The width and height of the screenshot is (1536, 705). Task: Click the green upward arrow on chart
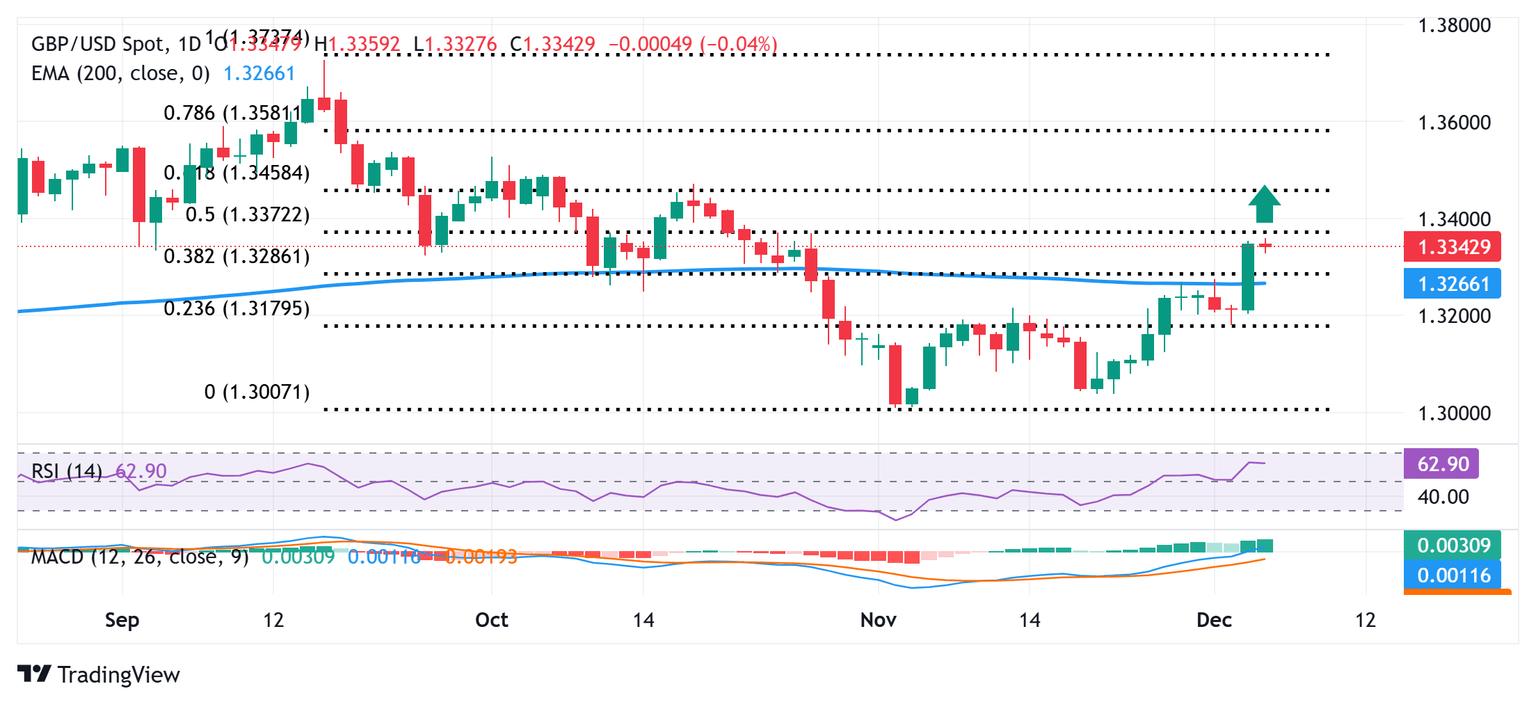click(x=1265, y=204)
